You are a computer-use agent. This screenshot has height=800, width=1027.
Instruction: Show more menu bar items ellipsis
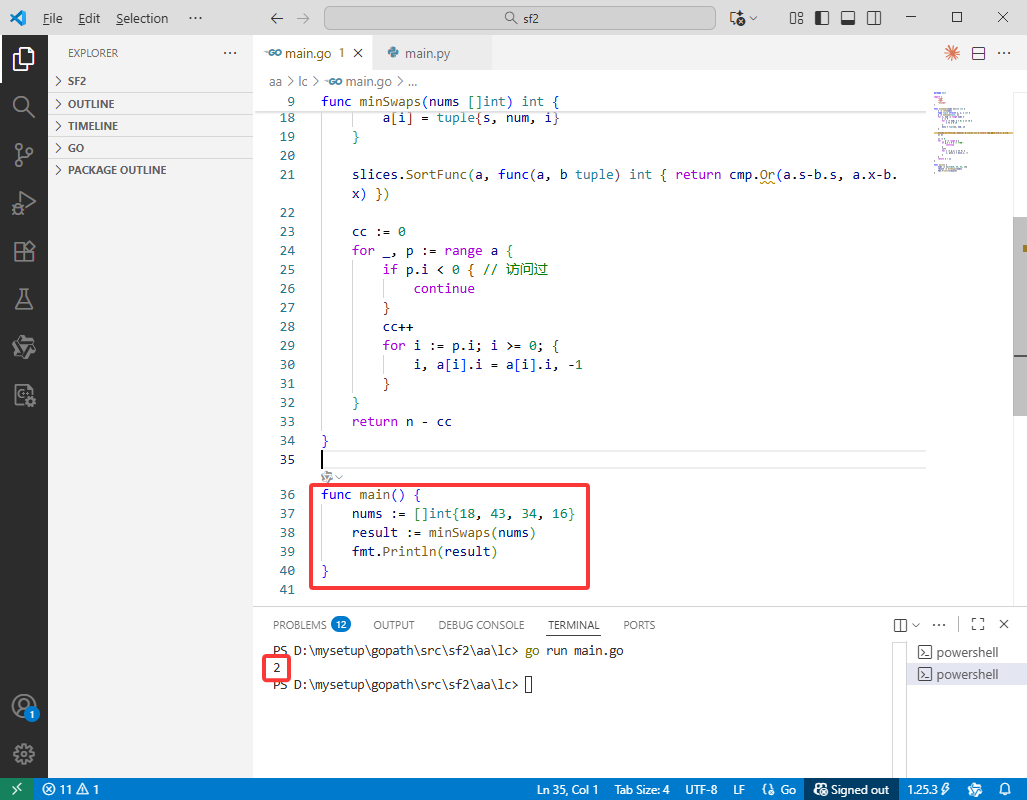coord(195,18)
